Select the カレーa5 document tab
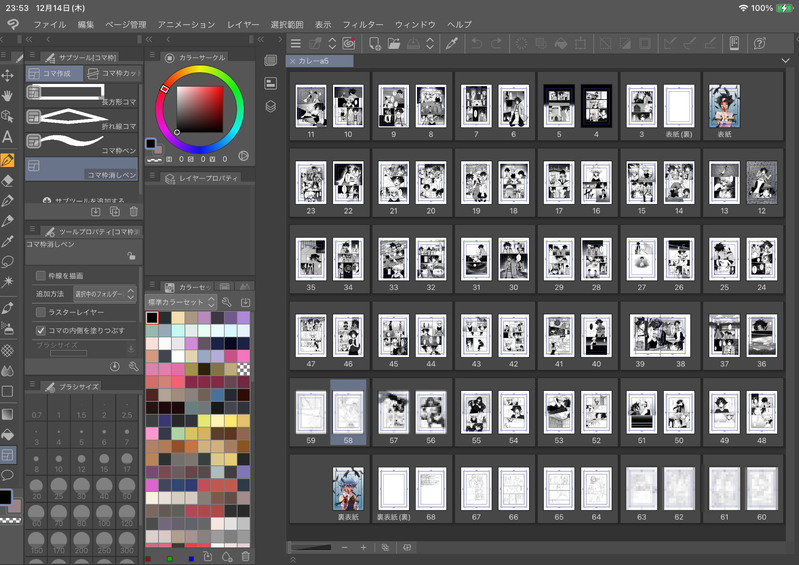The width and height of the screenshot is (799, 565). tap(321, 61)
